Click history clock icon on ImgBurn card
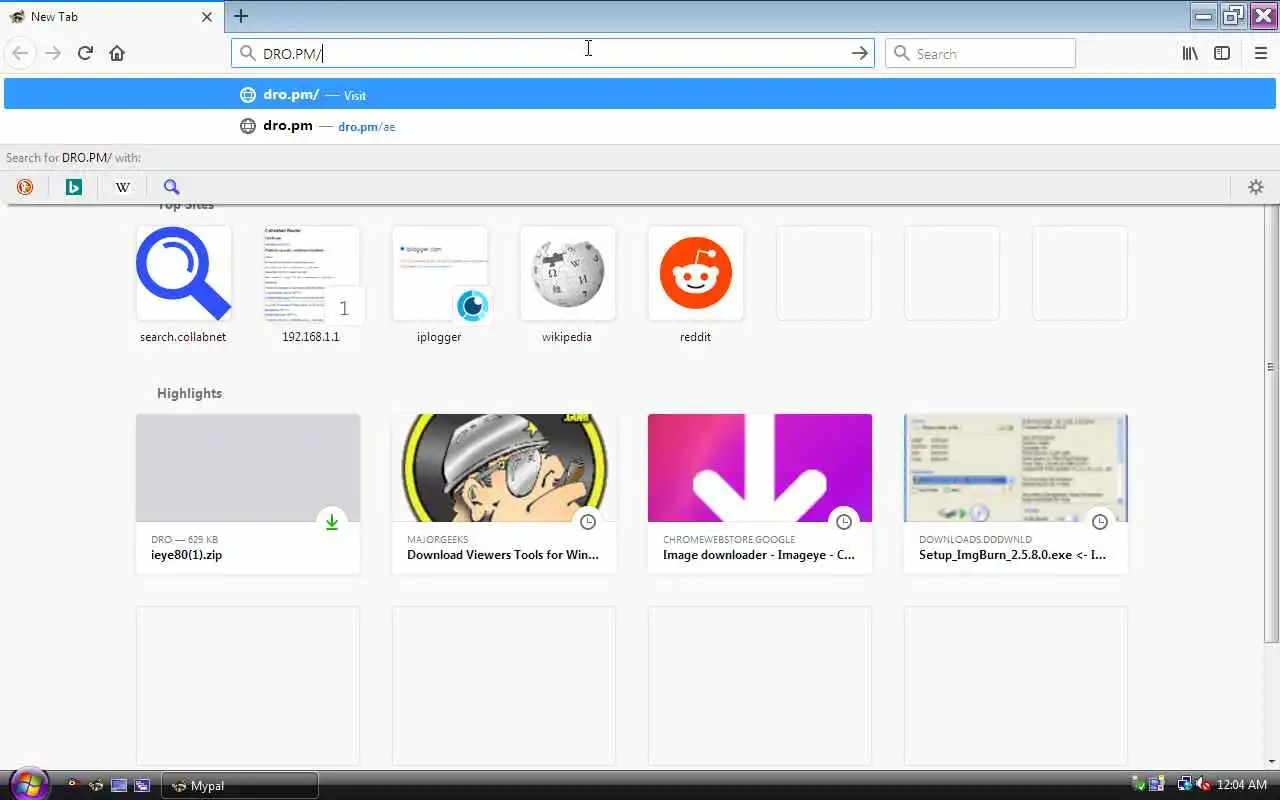Viewport: 1280px width, 800px height. click(1100, 522)
